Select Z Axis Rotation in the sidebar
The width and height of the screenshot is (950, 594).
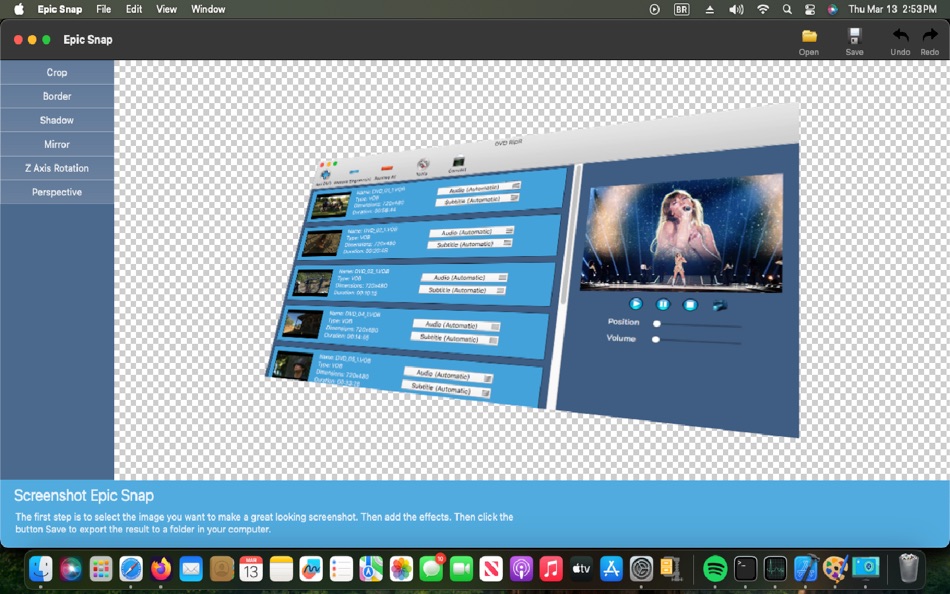click(x=57, y=168)
